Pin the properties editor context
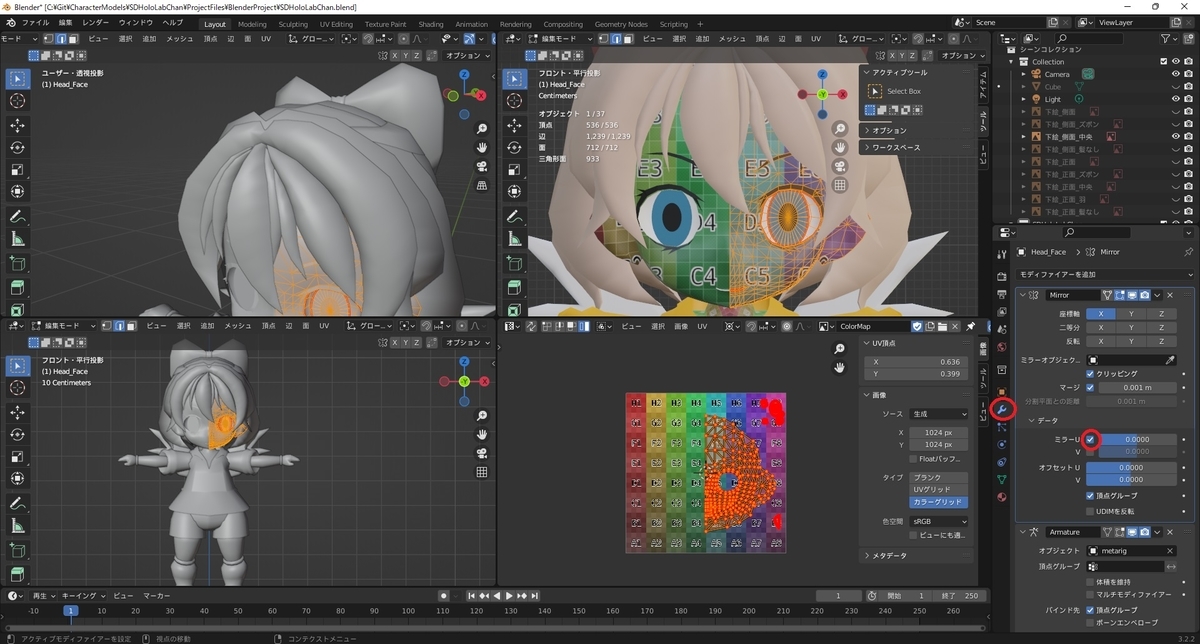 1188,252
